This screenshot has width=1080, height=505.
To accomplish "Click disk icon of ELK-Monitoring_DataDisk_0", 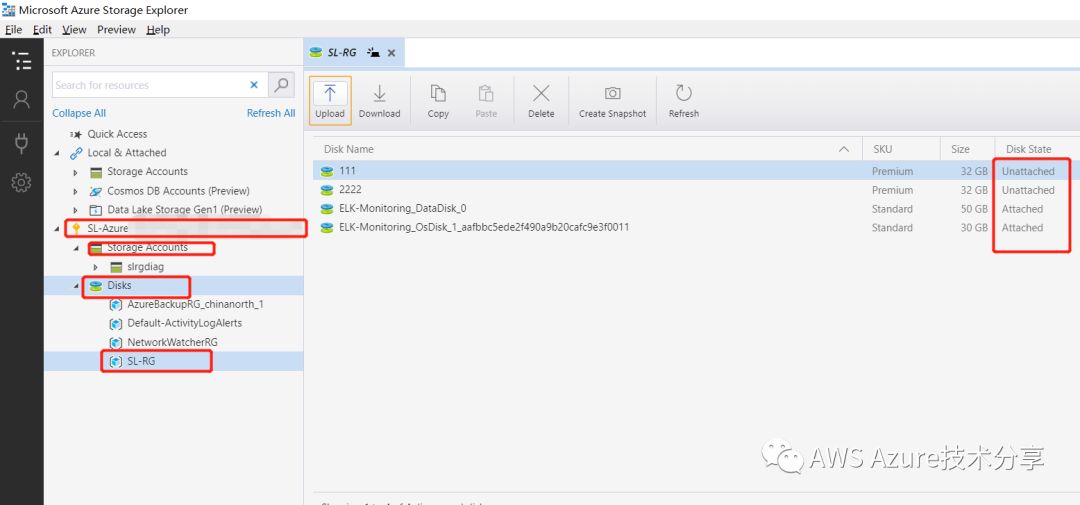I will [326, 209].
